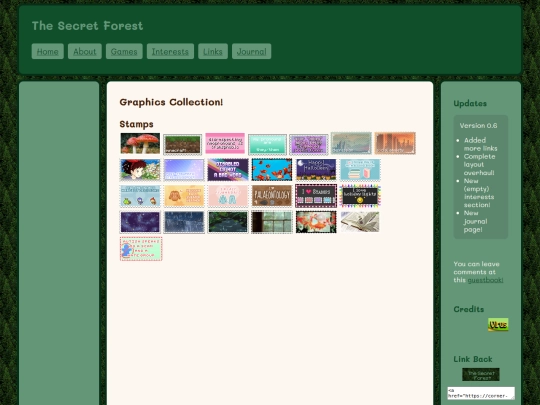Open the stacked books stamp
Screen dimensions: 540x405
coord(360,170)
